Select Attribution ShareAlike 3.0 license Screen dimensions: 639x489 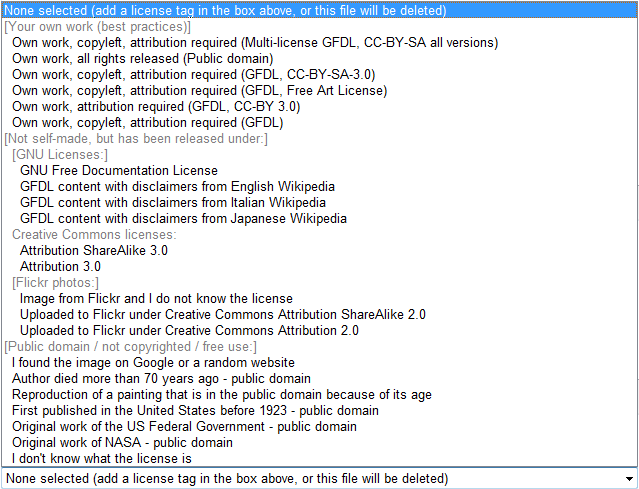coord(93,251)
